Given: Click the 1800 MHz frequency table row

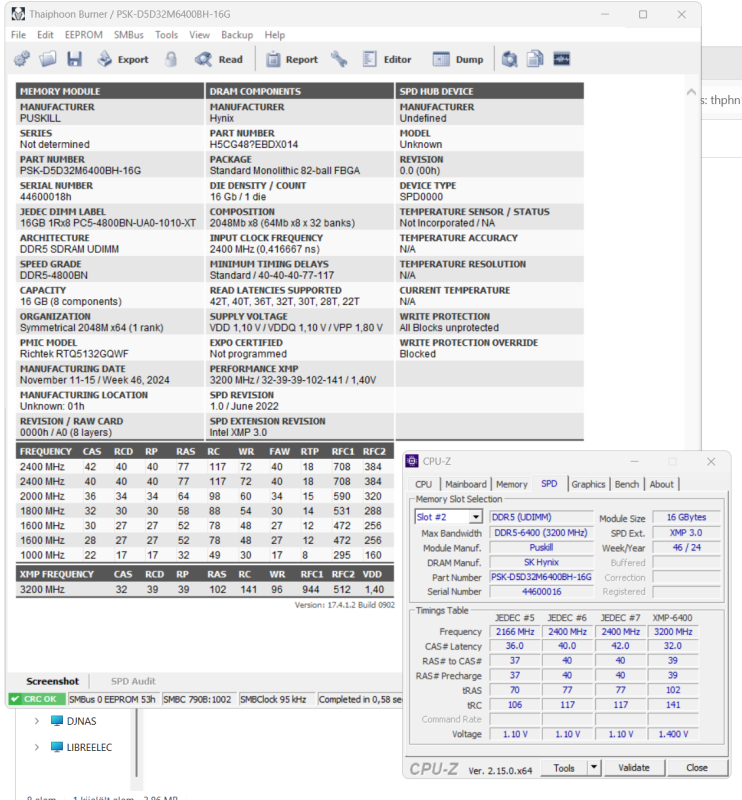Looking at the screenshot, I should coord(205,511).
